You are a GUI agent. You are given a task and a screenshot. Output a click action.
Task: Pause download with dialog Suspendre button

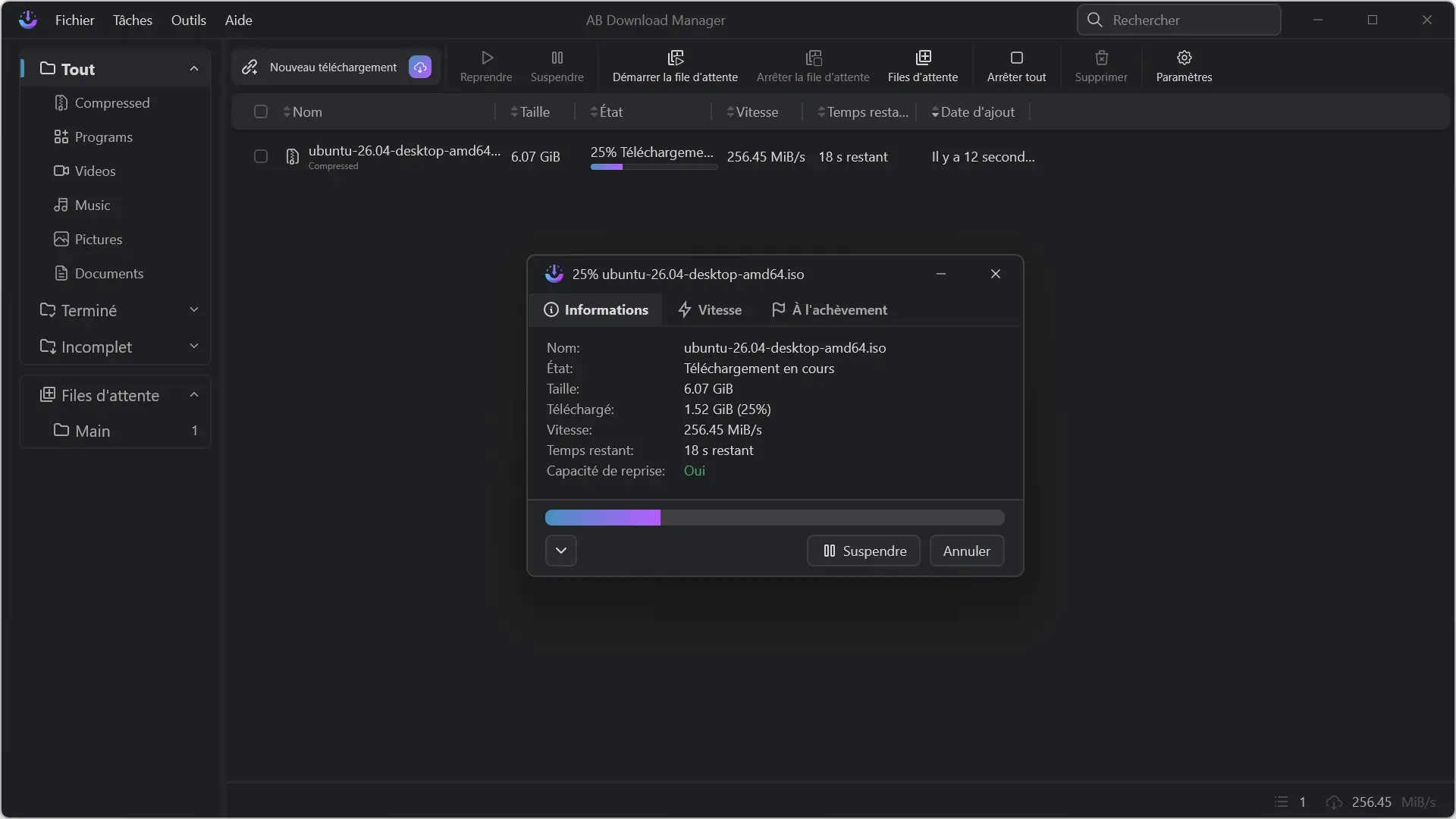click(x=864, y=551)
